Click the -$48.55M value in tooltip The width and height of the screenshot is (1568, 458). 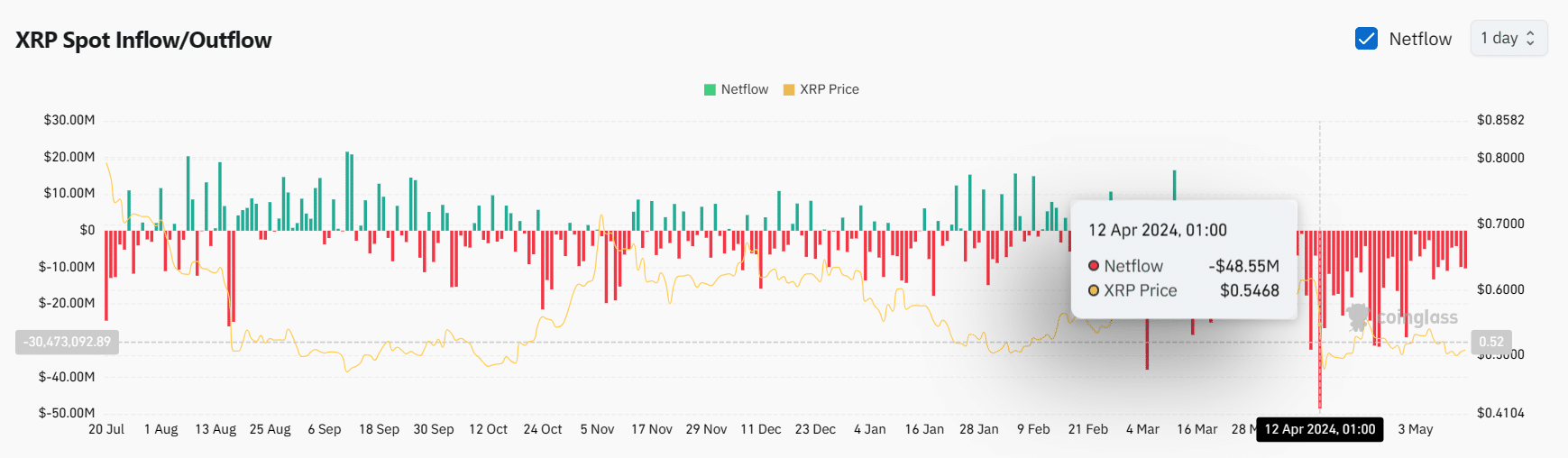[1243, 266]
